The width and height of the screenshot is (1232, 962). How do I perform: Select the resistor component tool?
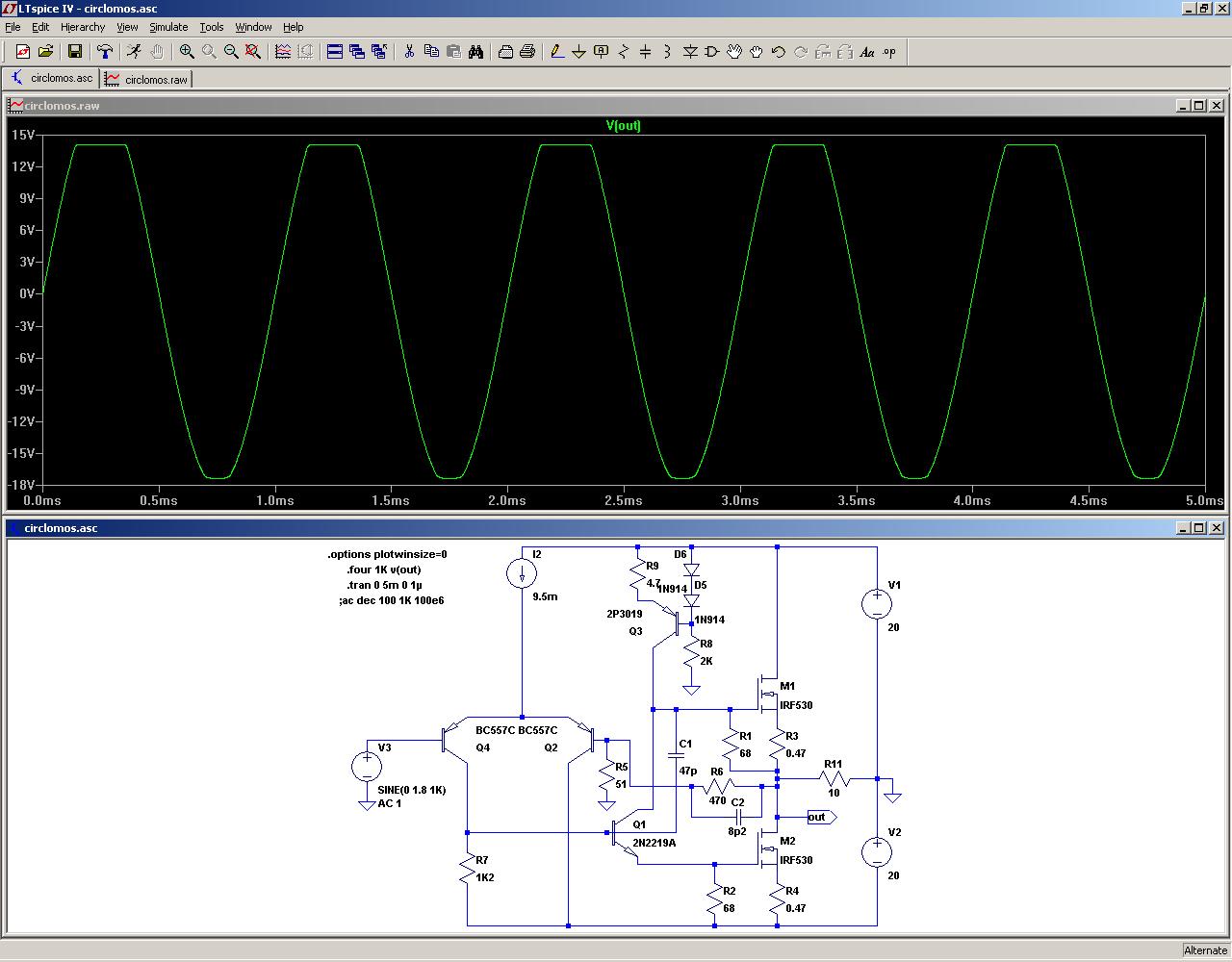tap(623, 52)
